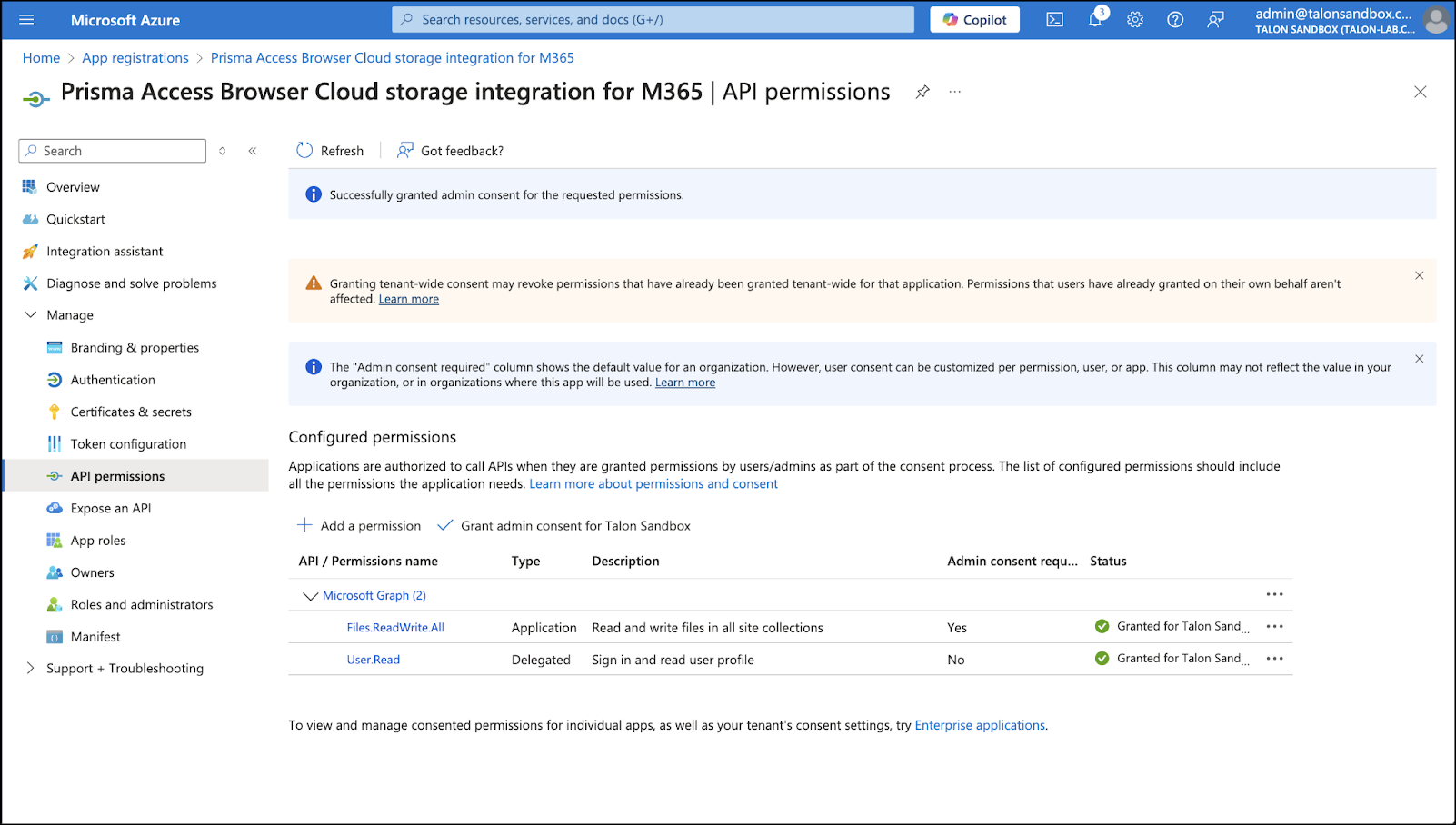Open the Azure portal hamburger menu
The width and height of the screenshot is (1456, 825).
26,20
